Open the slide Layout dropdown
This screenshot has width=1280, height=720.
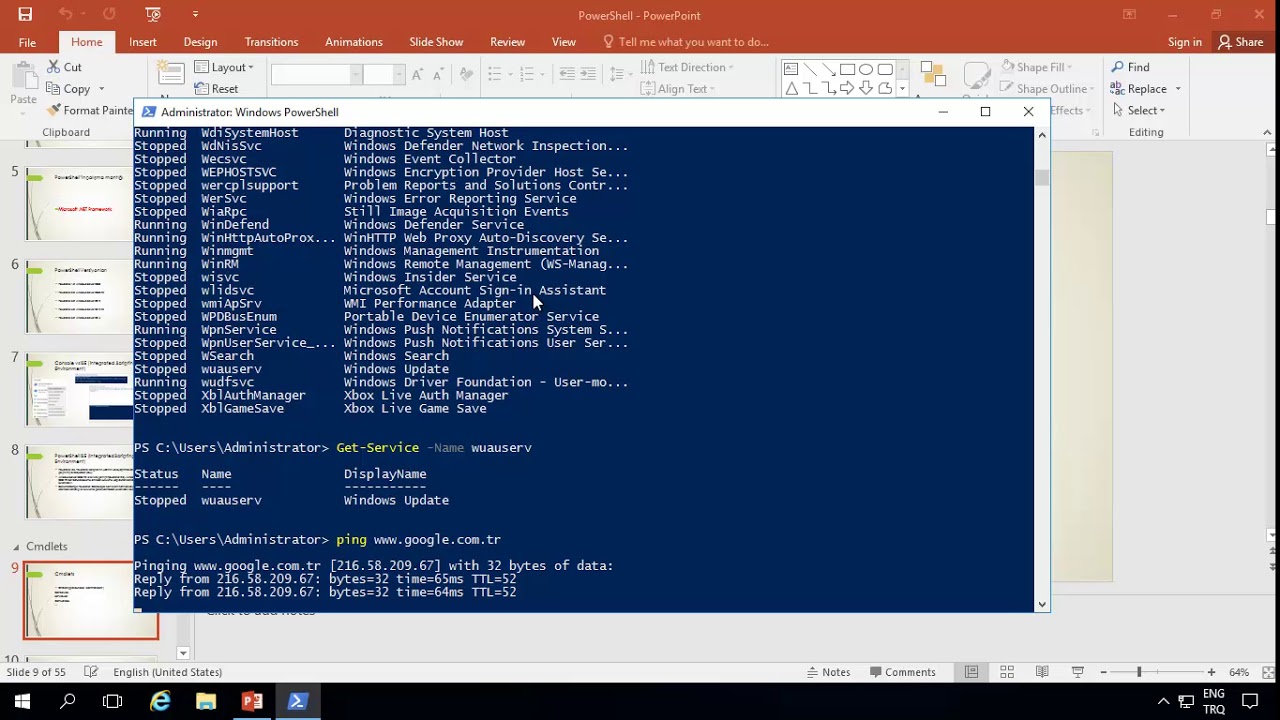tap(224, 67)
